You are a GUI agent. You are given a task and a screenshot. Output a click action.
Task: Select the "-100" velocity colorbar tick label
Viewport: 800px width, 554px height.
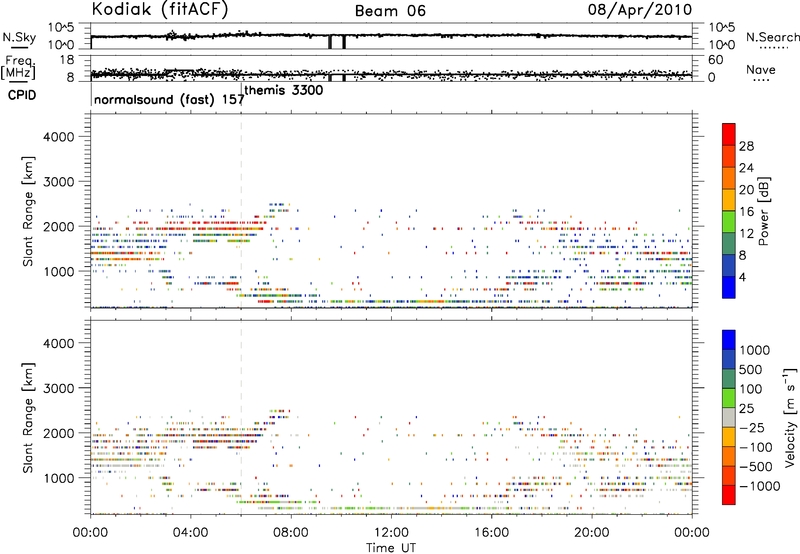pos(756,447)
